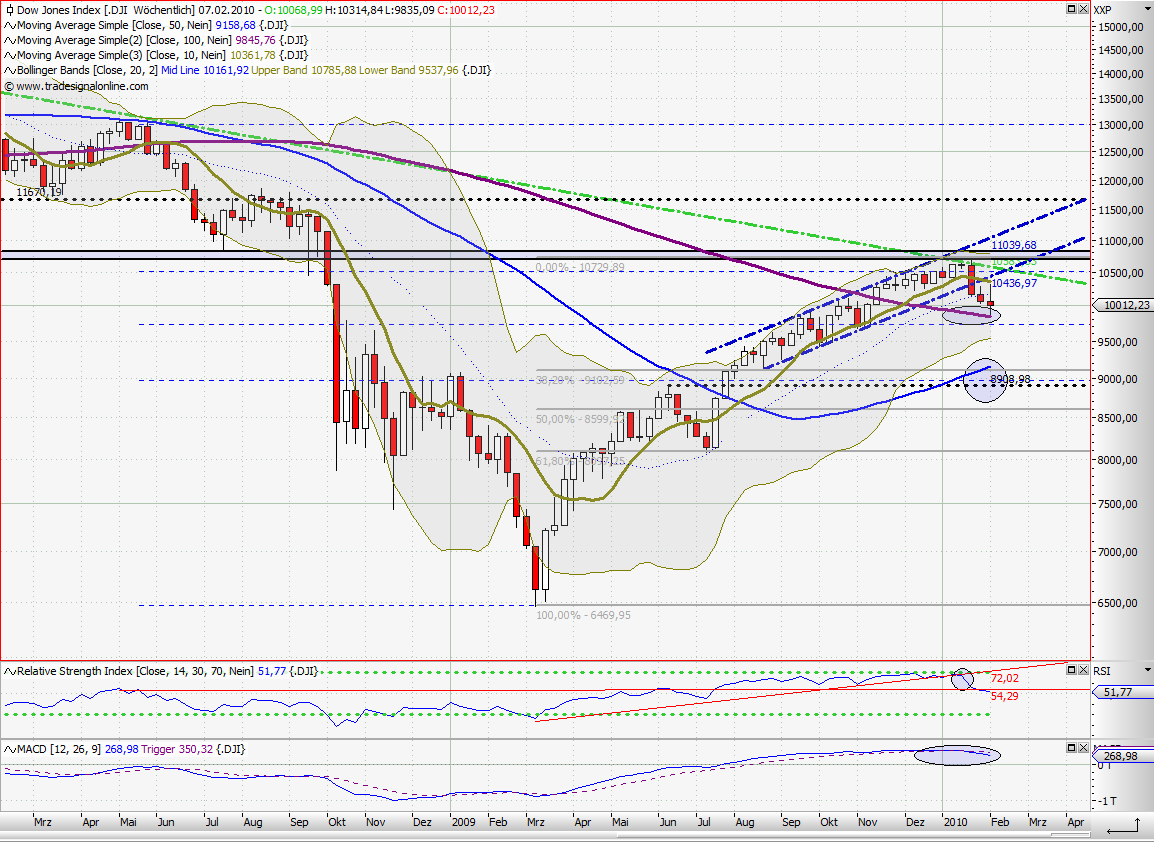Click the -1 T label on MACD axis
Viewport: 1154px width, 842px height.
click(1108, 801)
